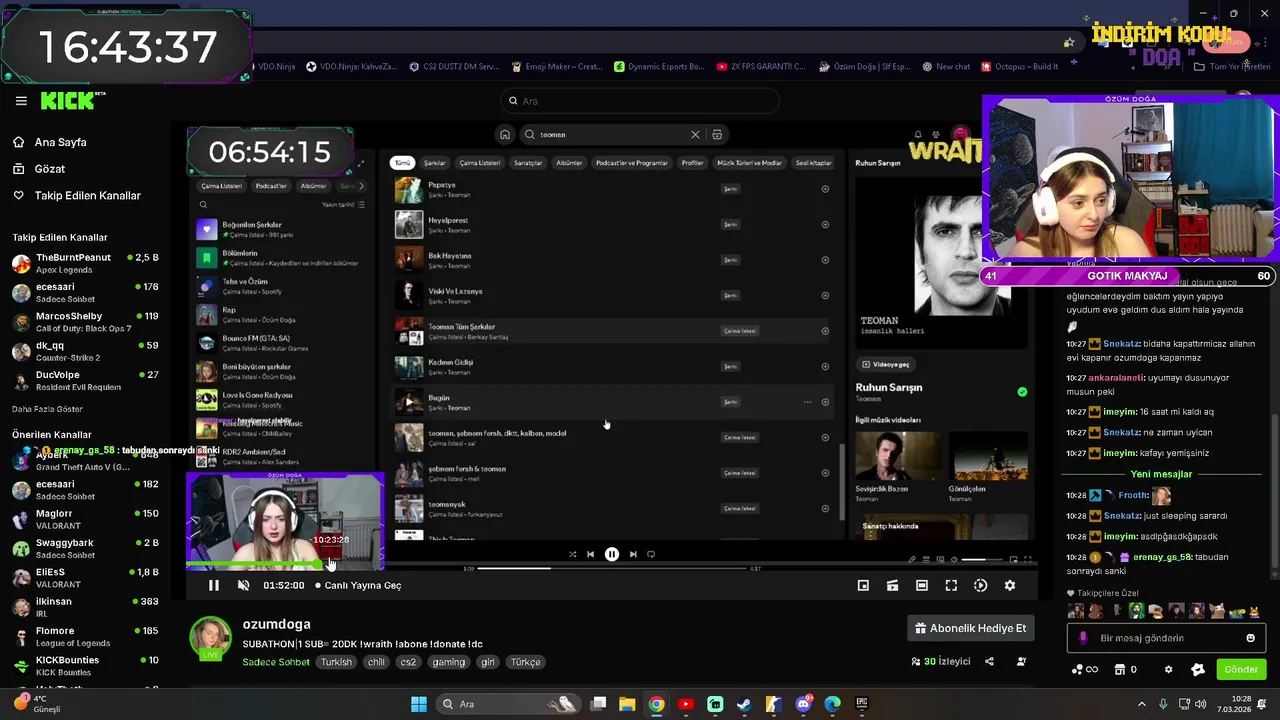Open the Kick hamburger sidebar menu
Screen dimensions: 1280x720
tap(21, 101)
